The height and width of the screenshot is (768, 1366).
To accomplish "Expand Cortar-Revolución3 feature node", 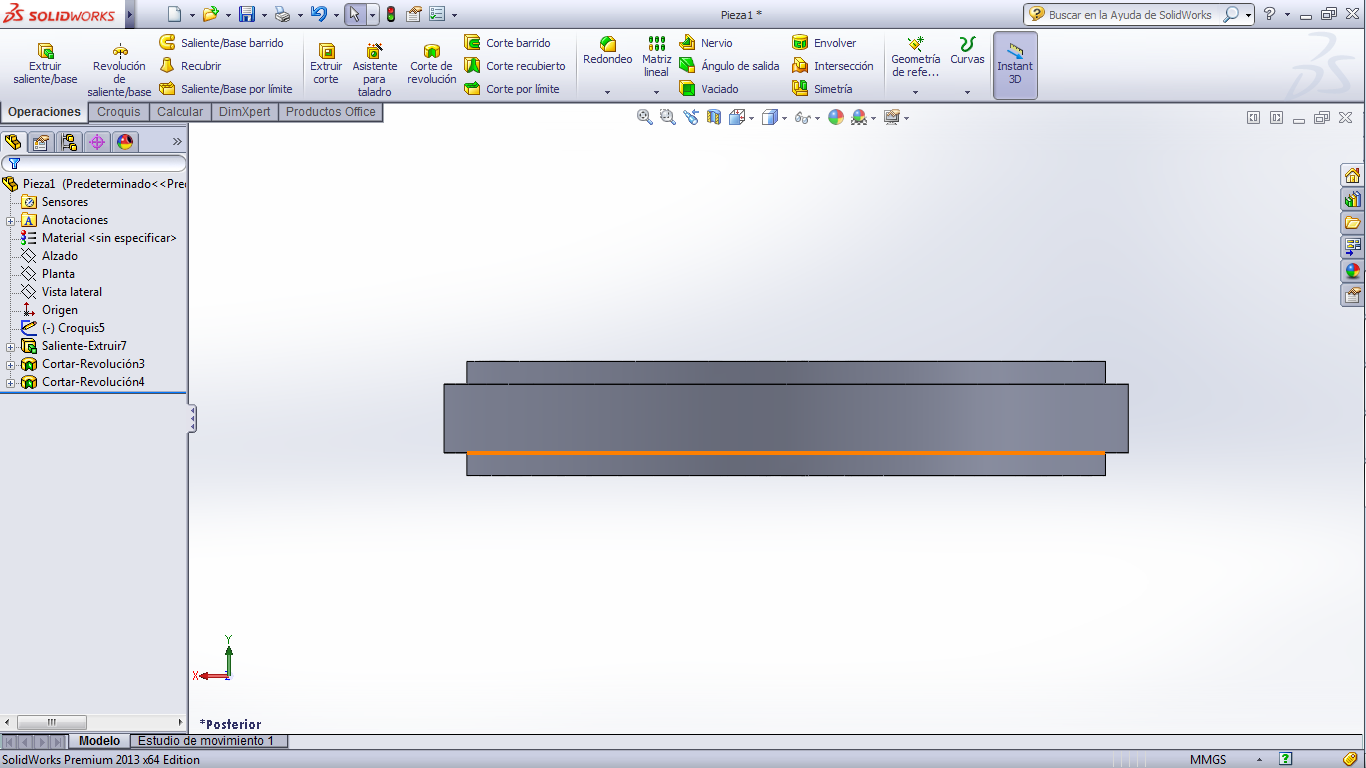I will pyautogui.click(x=10, y=365).
